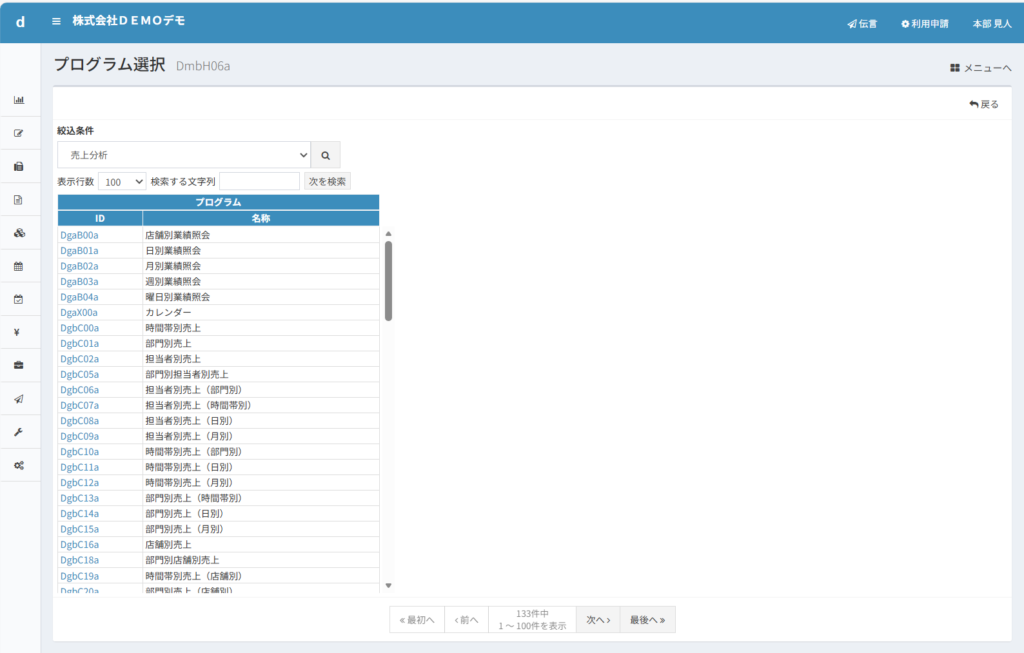Image resolution: width=1024 pixels, height=653 pixels.
Task: Go to next page with 次へ
Action: [598, 620]
